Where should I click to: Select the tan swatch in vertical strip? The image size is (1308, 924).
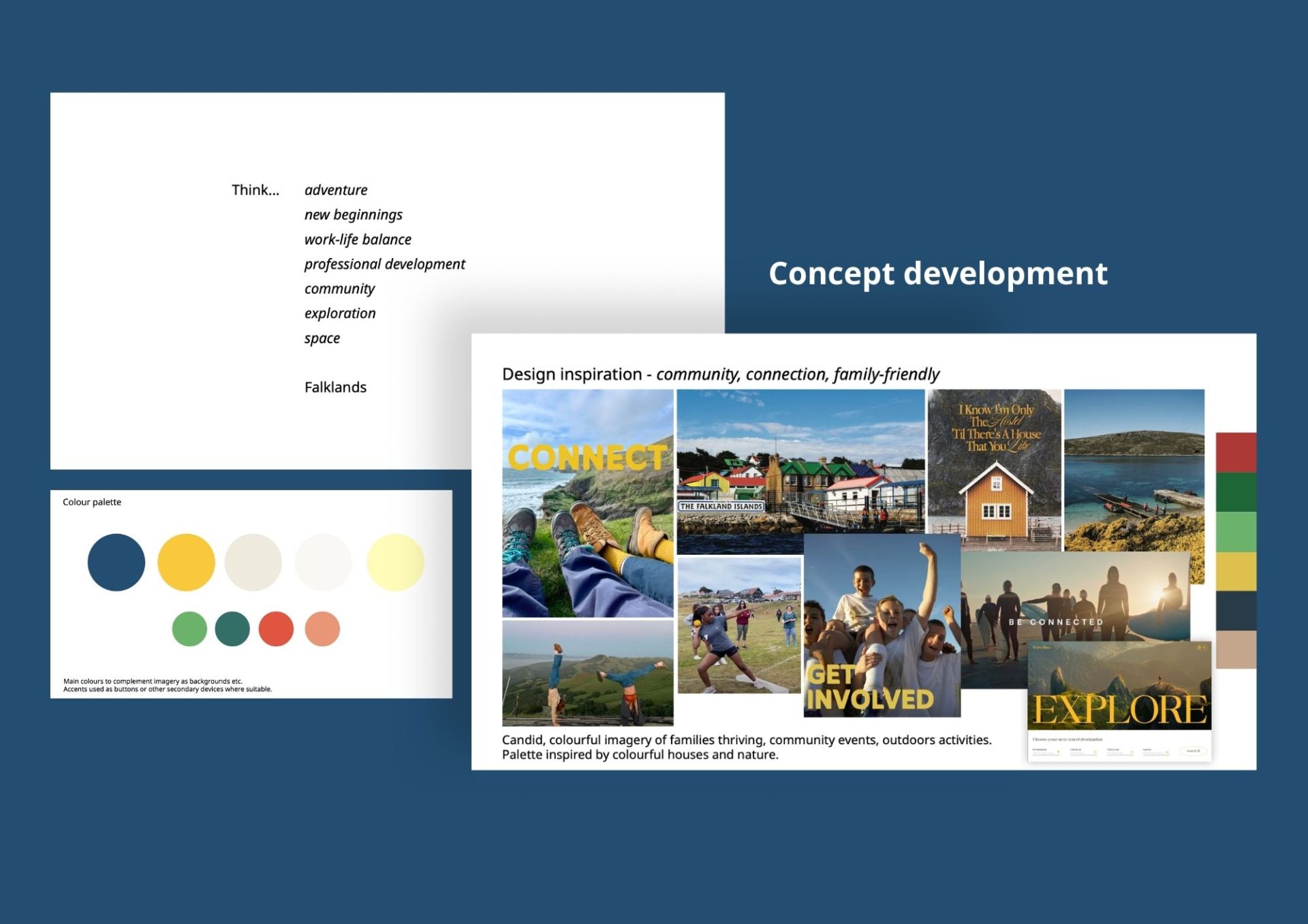1236,650
